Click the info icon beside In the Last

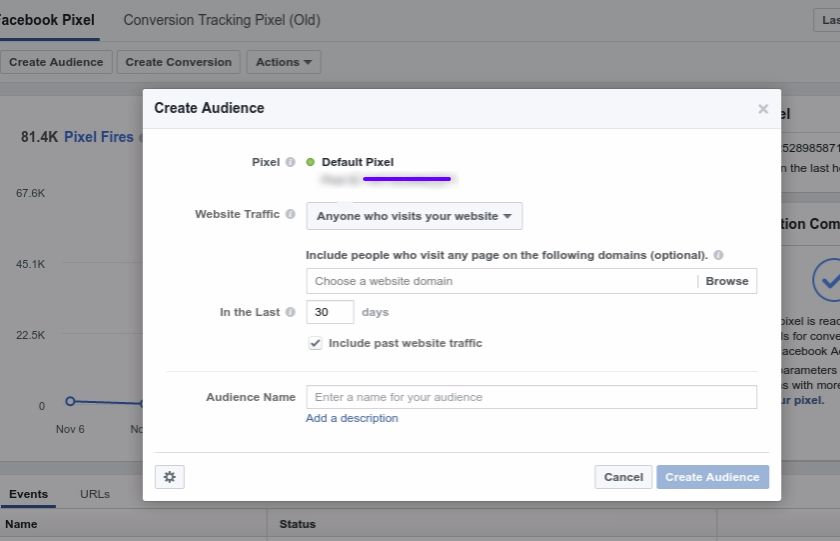pos(290,312)
